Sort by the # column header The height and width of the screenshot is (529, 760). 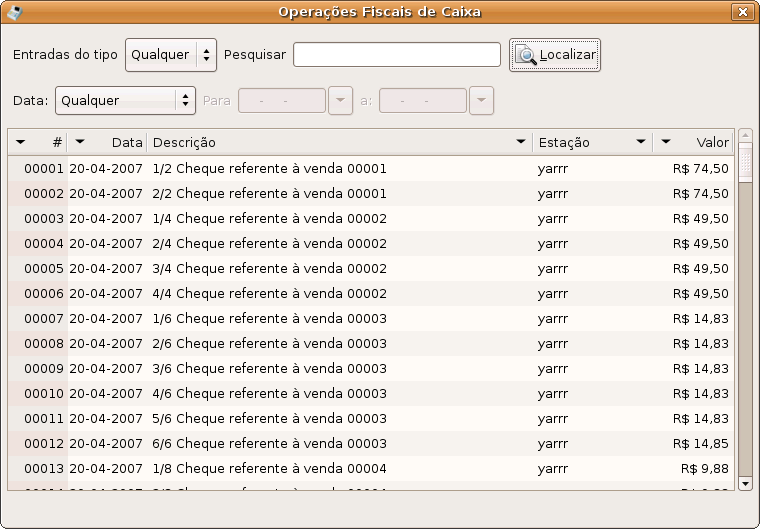pyautogui.click(x=38, y=143)
